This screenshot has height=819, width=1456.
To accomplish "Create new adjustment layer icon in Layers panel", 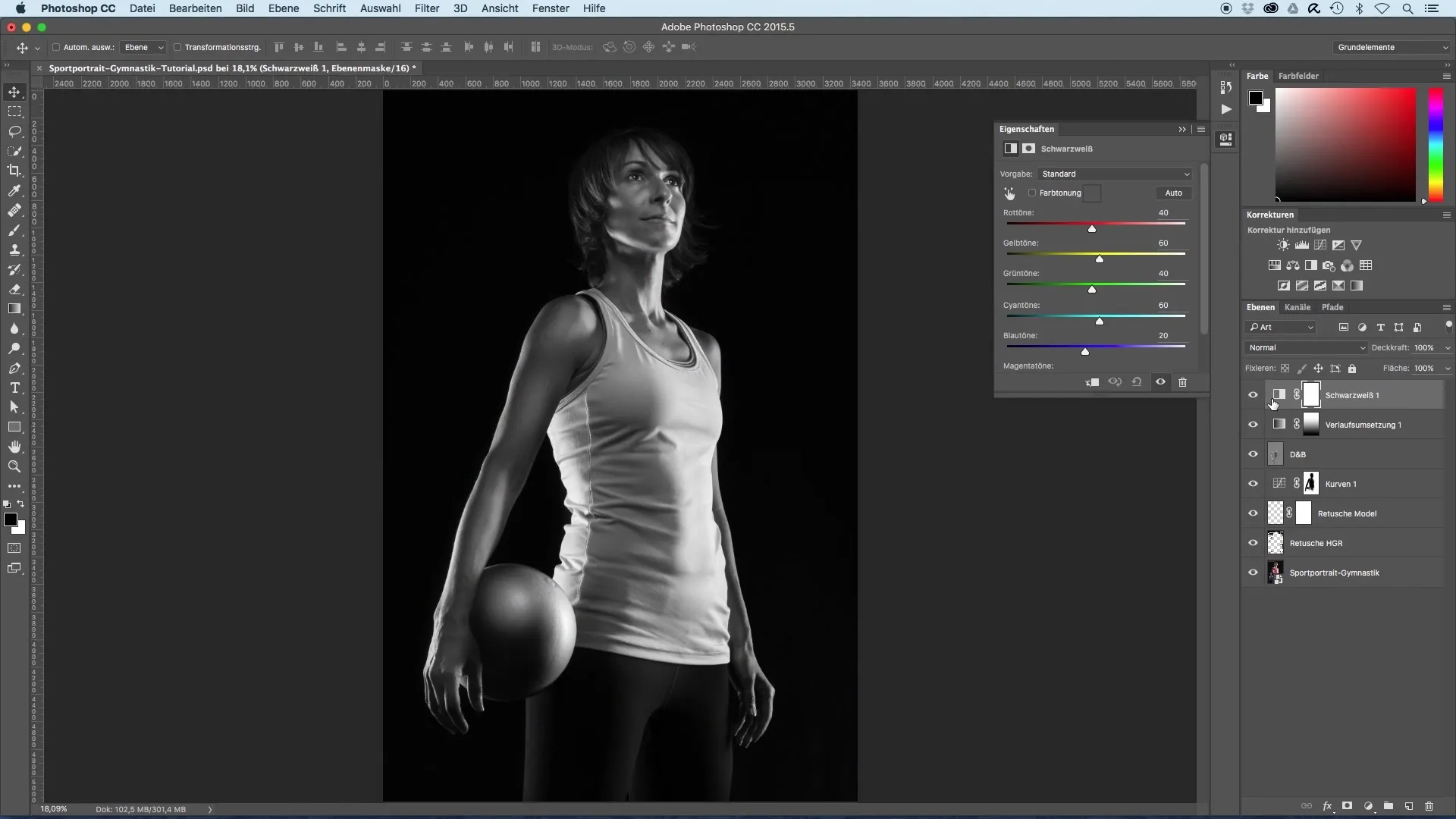I will (1368, 806).
